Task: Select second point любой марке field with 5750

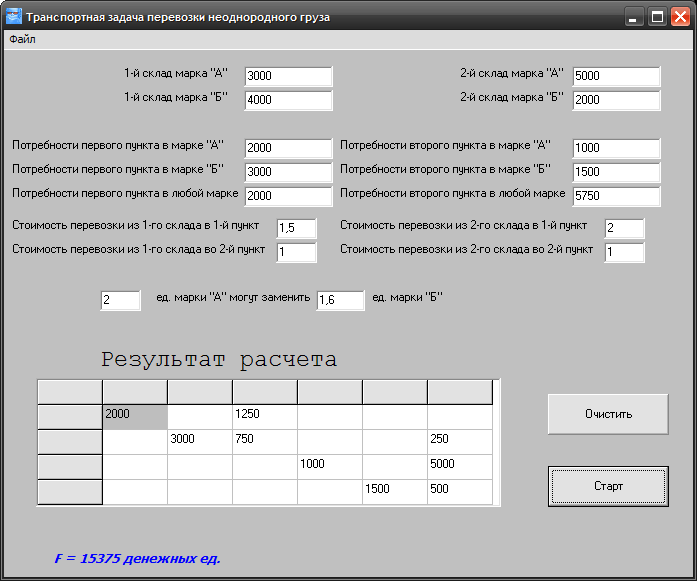Action: (x=616, y=196)
